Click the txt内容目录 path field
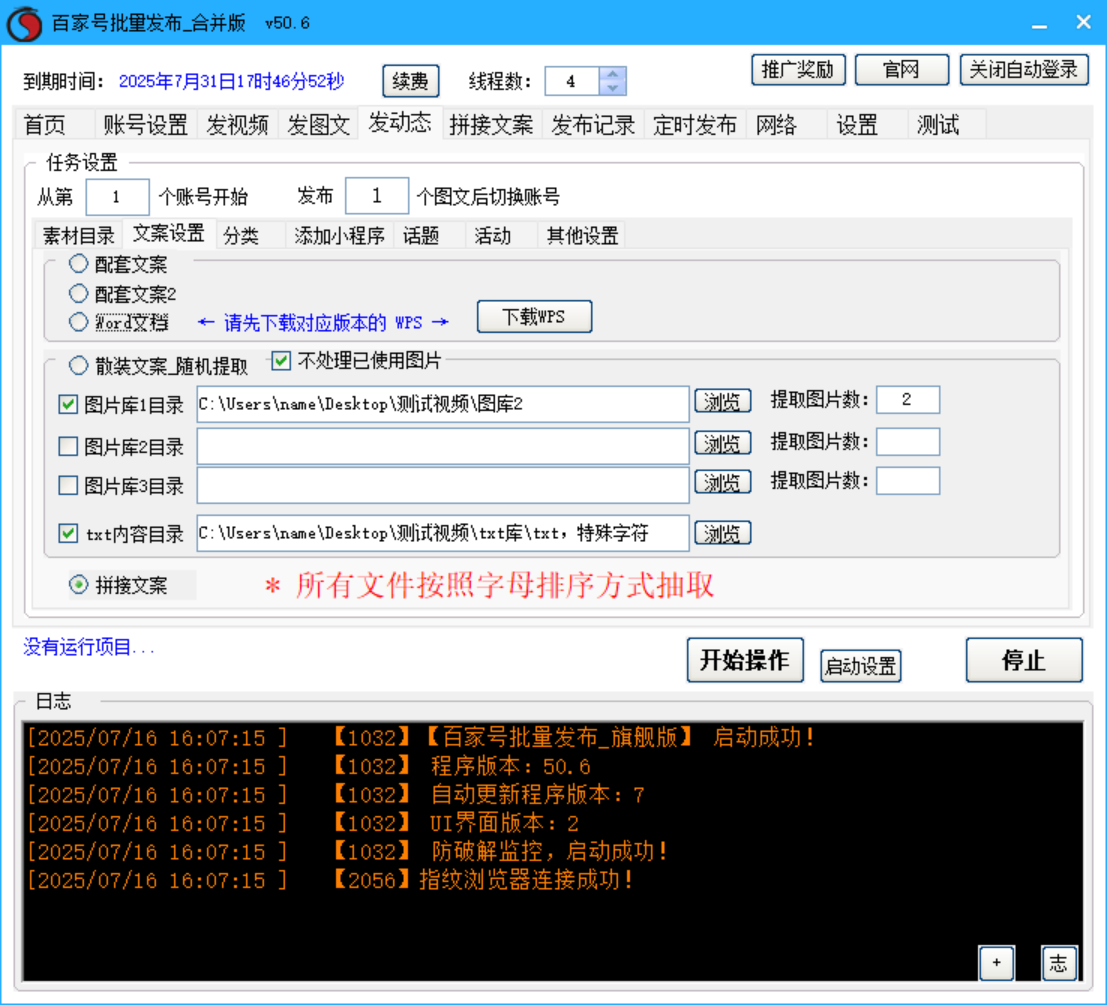This screenshot has width=1107, height=1005. [443, 533]
